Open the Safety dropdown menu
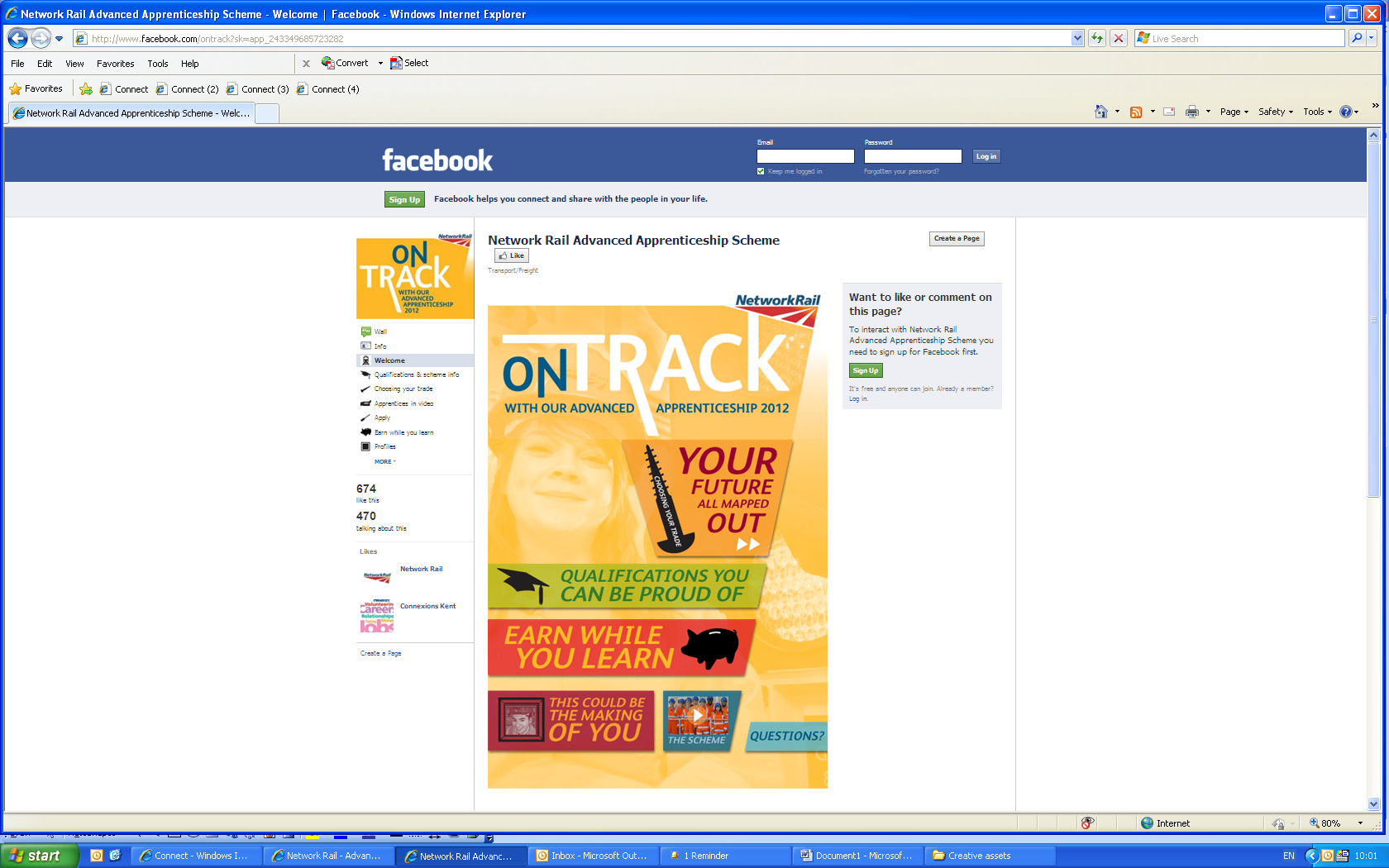 click(1275, 112)
